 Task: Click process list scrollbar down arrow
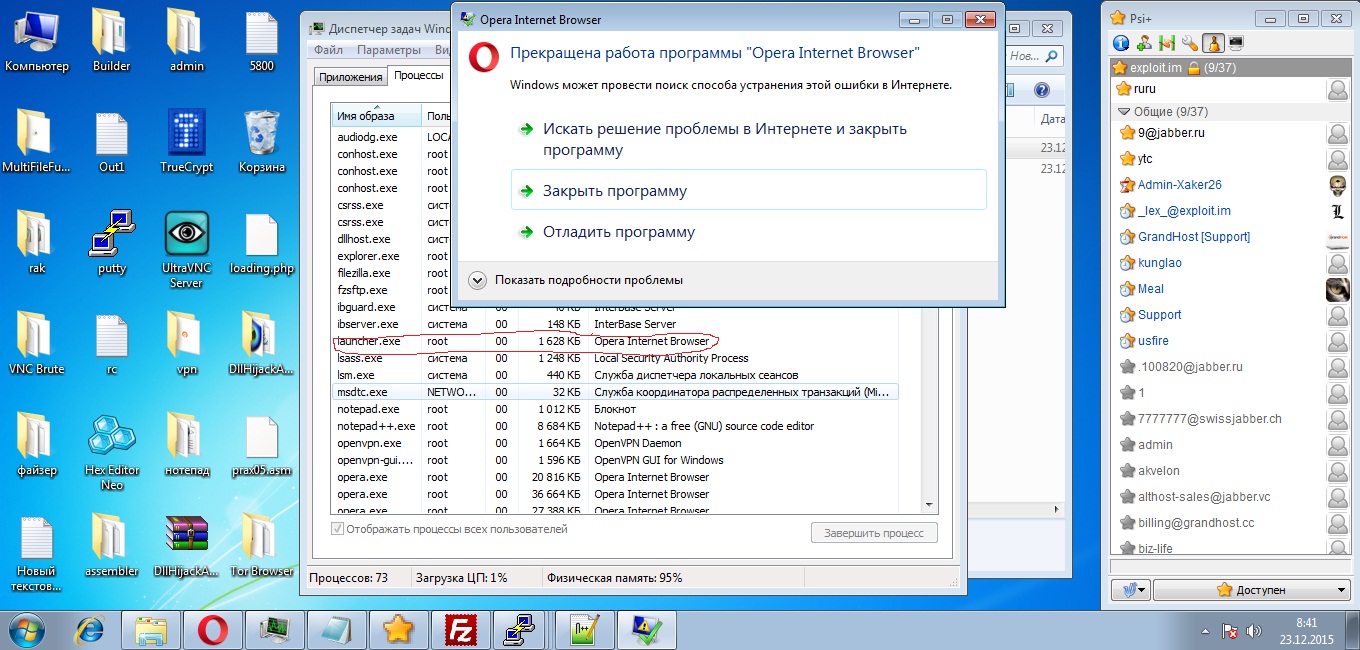coord(929,505)
